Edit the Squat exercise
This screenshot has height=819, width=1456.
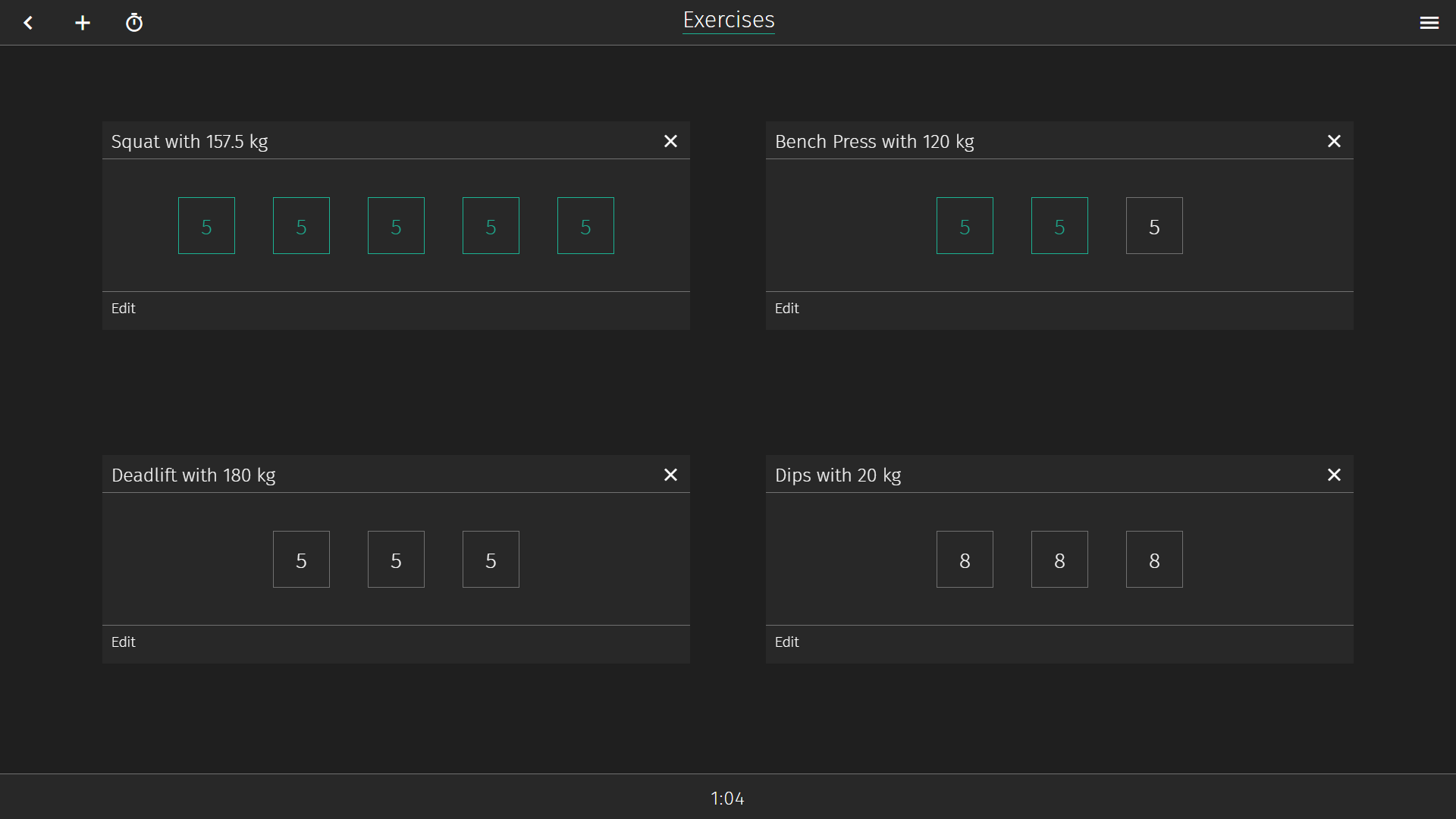pyautogui.click(x=124, y=309)
